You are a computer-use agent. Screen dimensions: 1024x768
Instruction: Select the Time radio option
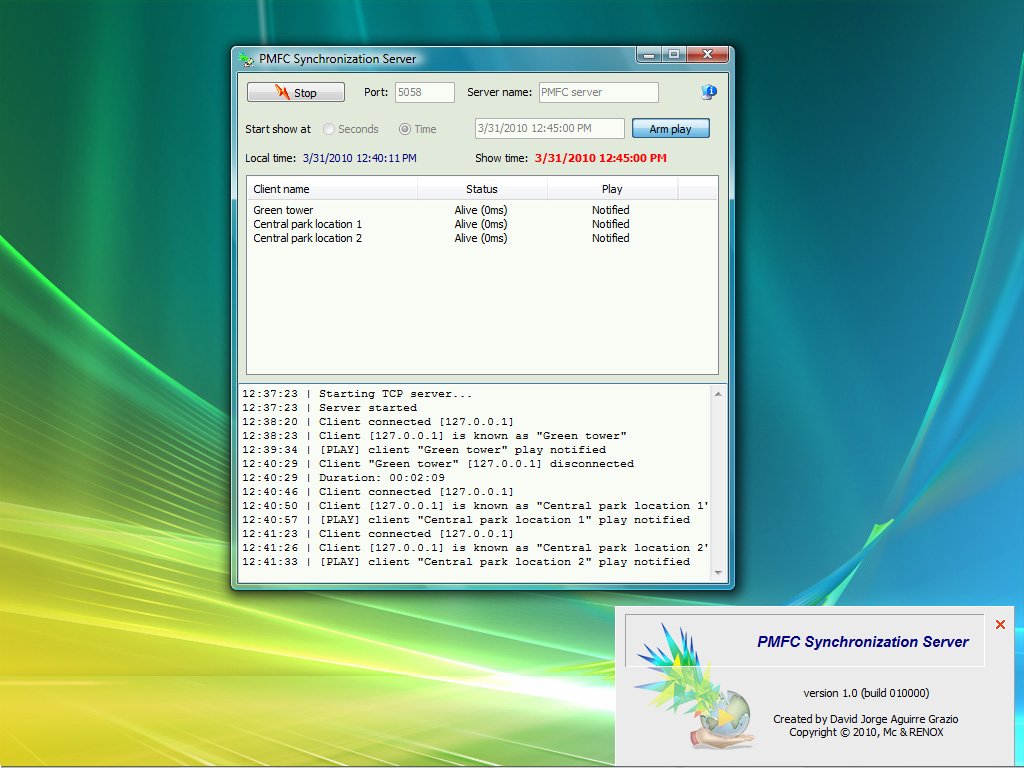point(418,129)
